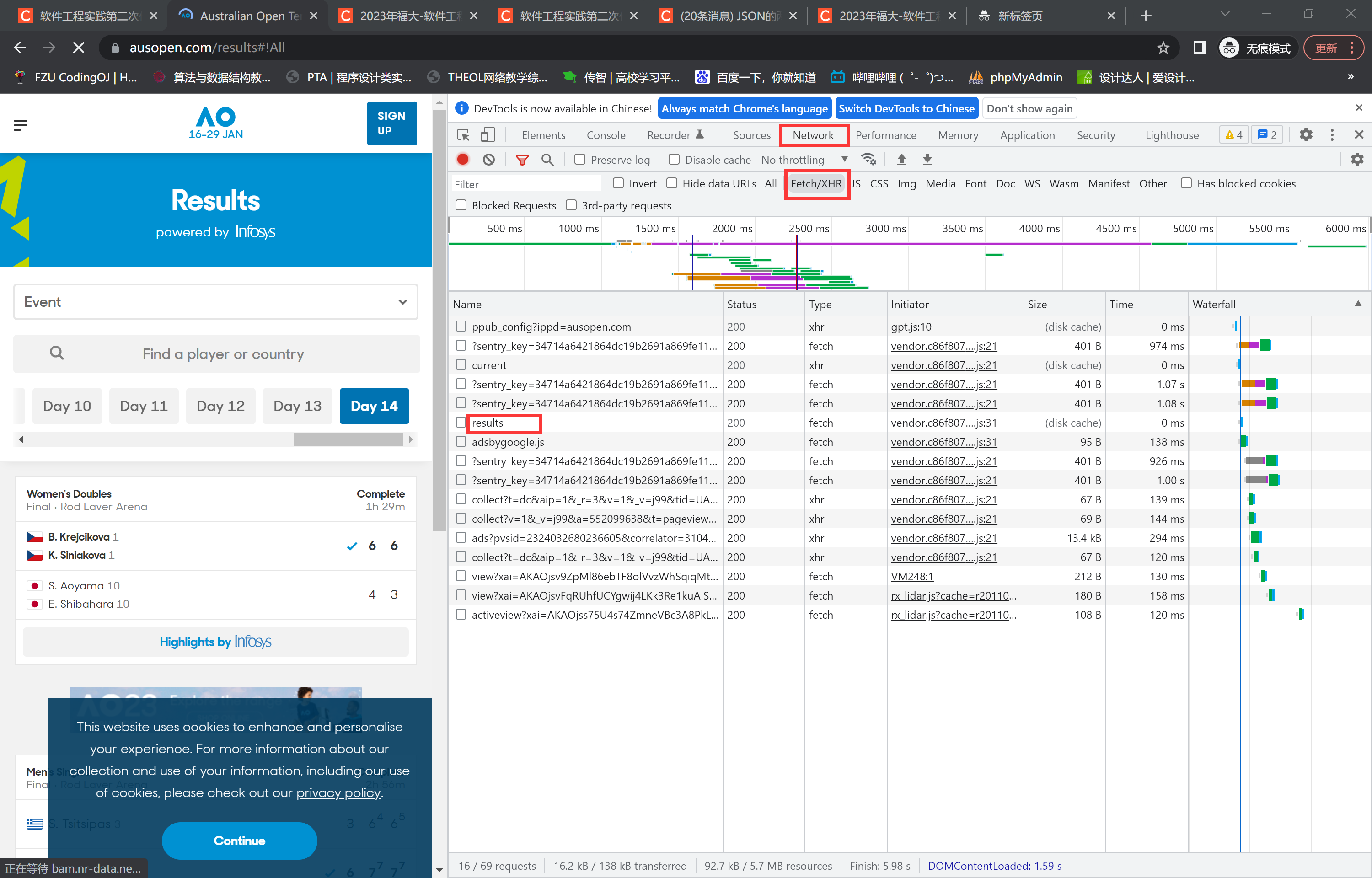Open the Application tab

(x=1027, y=135)
